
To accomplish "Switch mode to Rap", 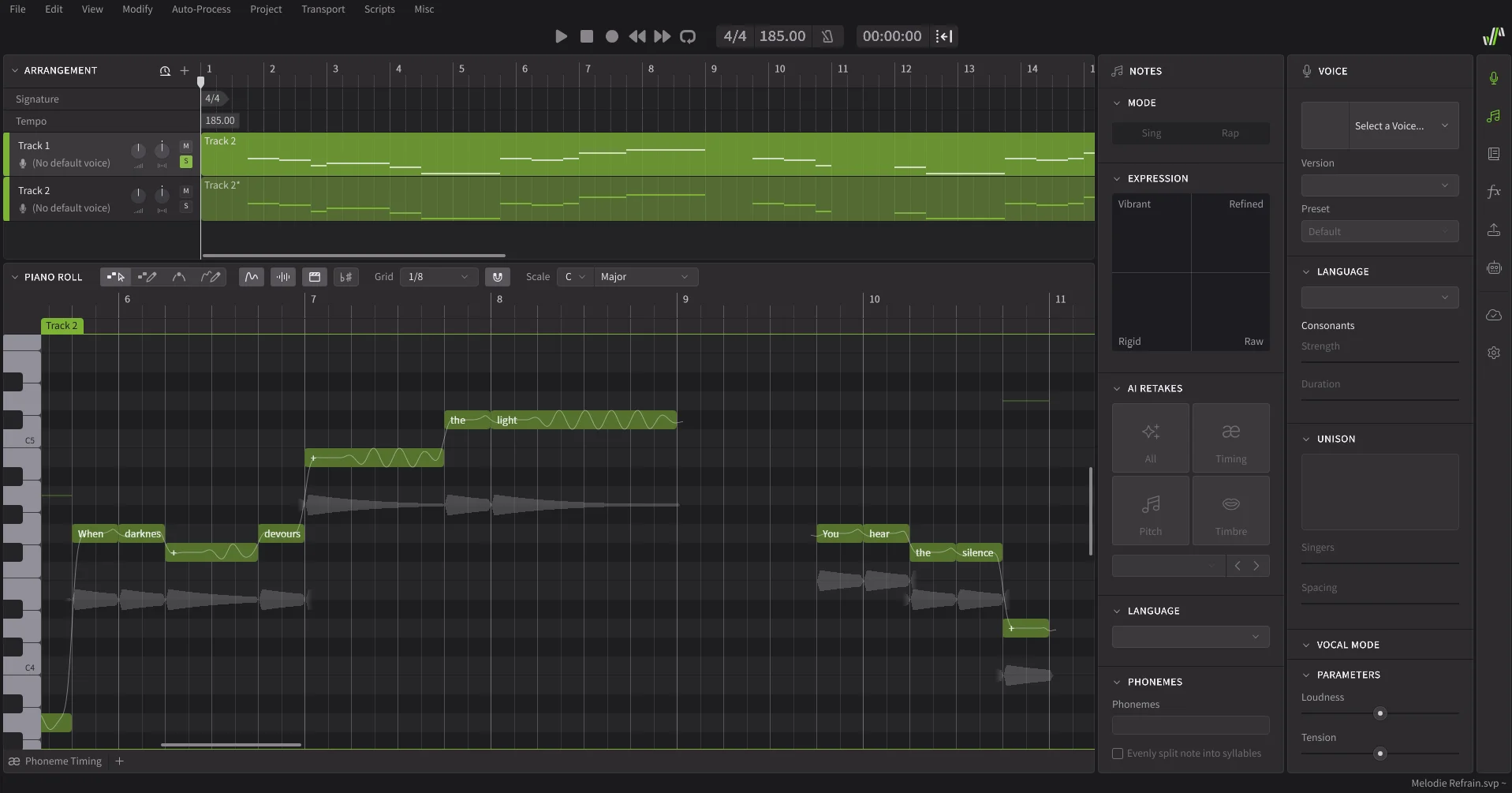I will (x=1230, y=133).
